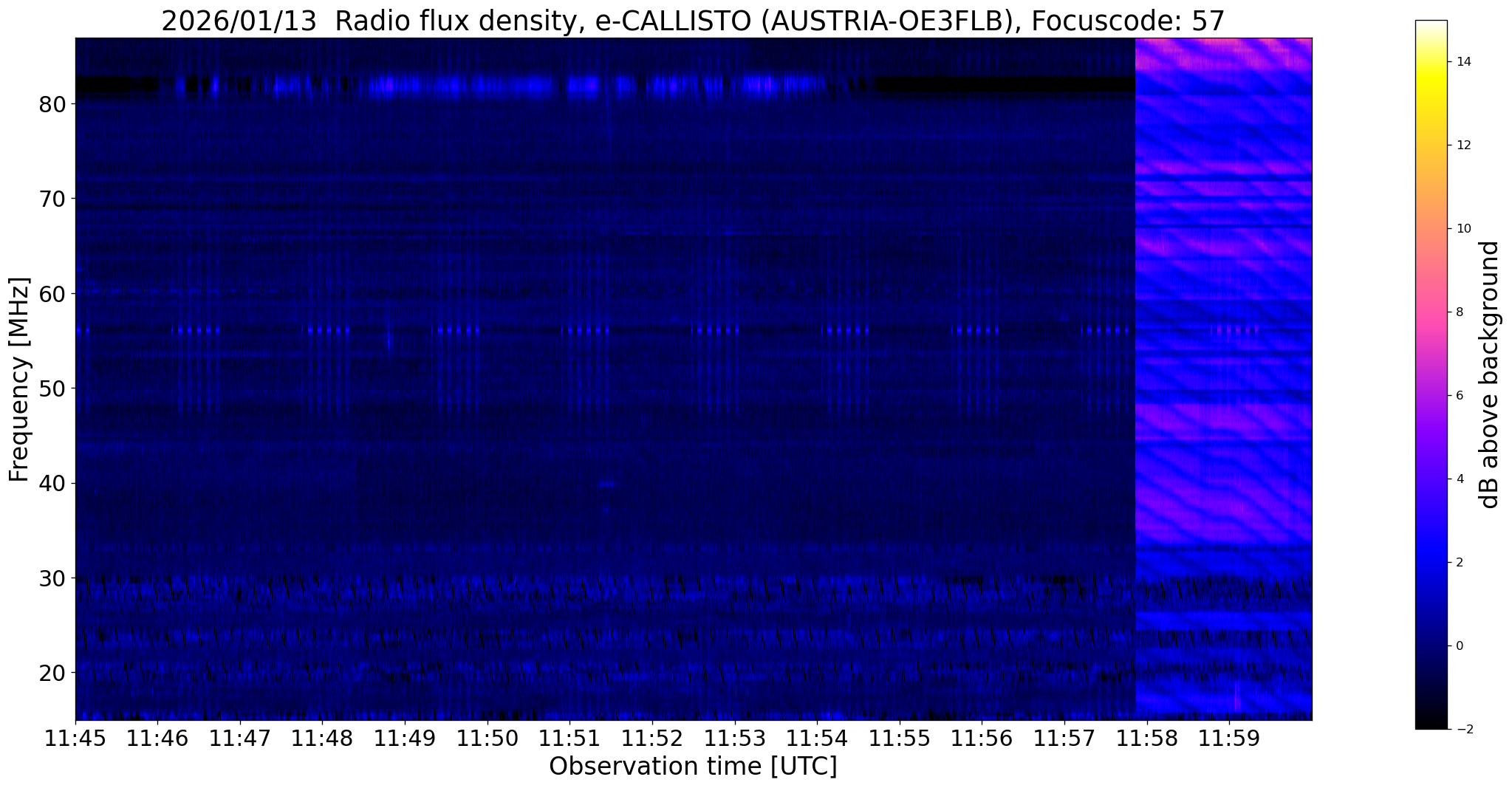Select the "Frequency [MHz]" y-axis label

19,379
